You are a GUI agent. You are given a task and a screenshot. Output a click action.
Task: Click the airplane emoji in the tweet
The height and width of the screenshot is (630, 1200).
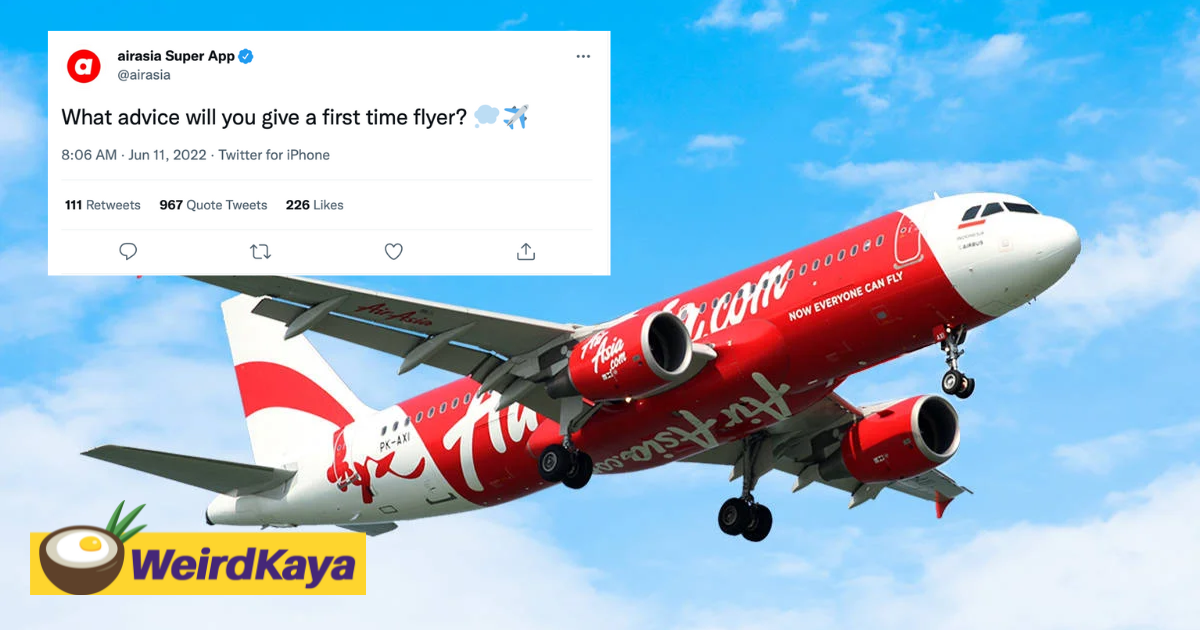515,116
